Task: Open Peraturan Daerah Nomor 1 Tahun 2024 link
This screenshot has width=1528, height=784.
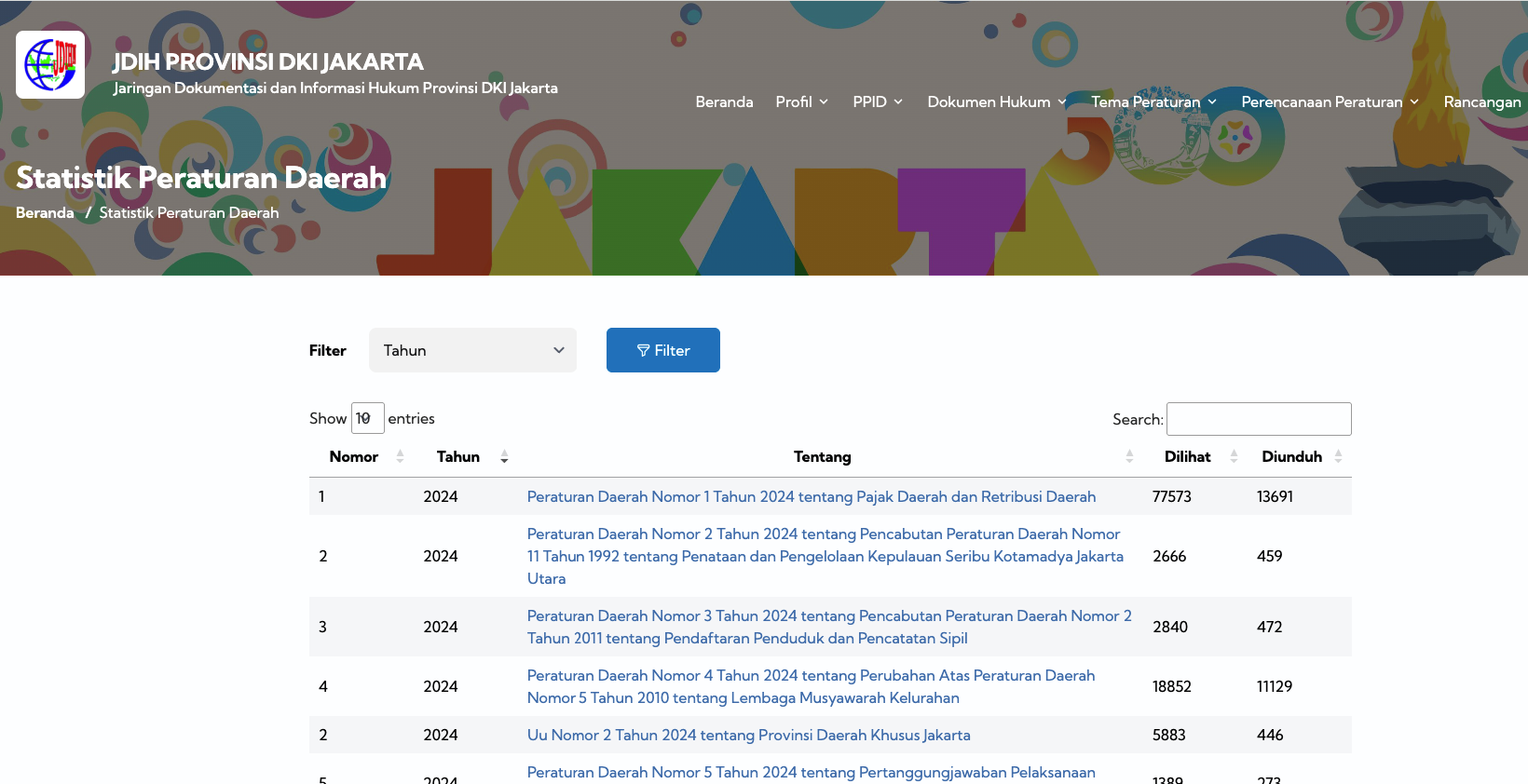Action: coord(811,496)
